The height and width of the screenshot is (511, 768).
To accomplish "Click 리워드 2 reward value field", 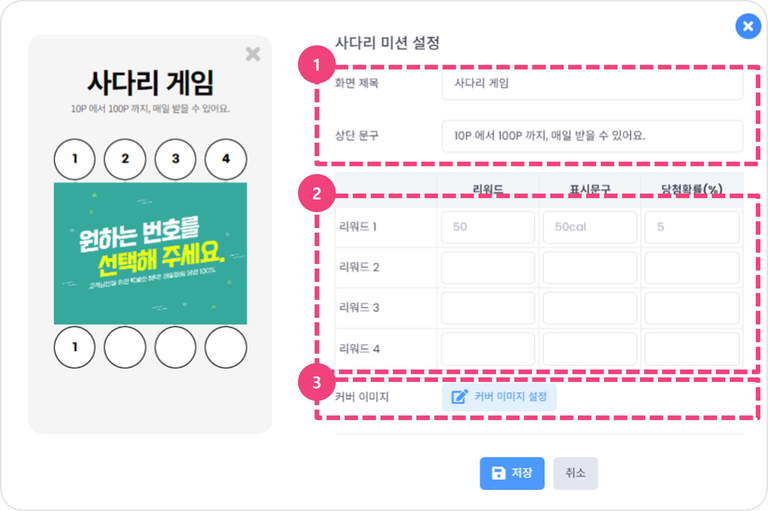I will coord(488,268).
